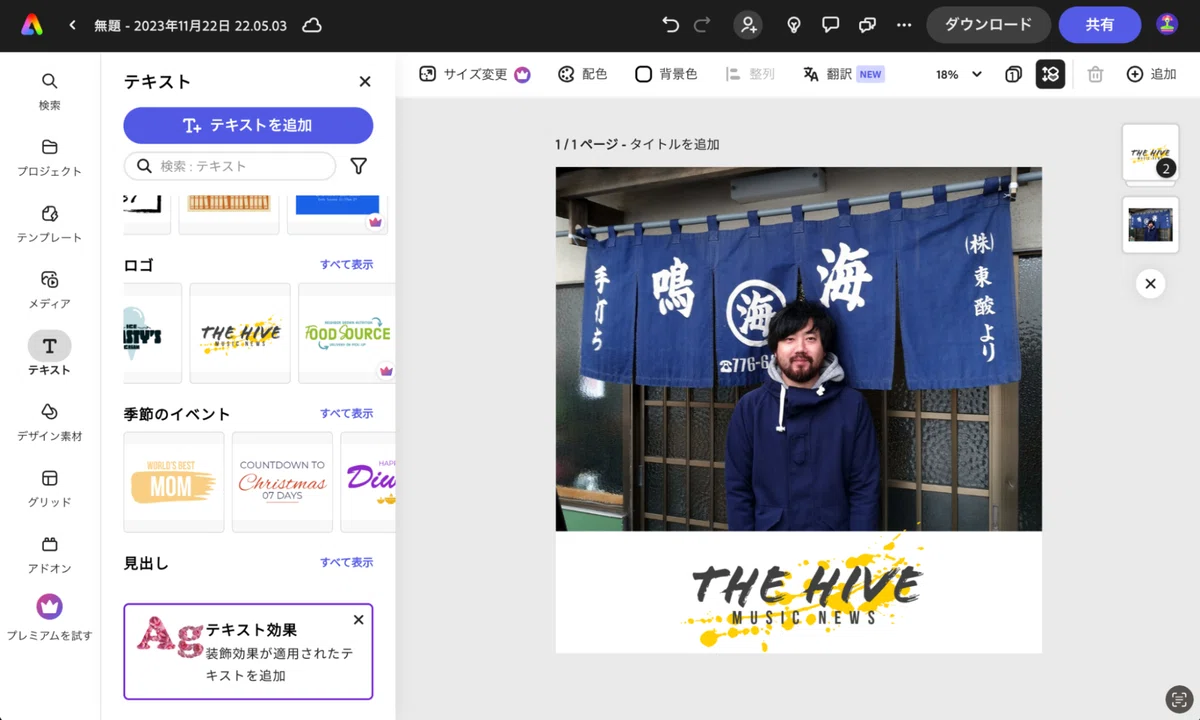
Task: Click すべて表示 next to 見出し
Action: (346, 562)
